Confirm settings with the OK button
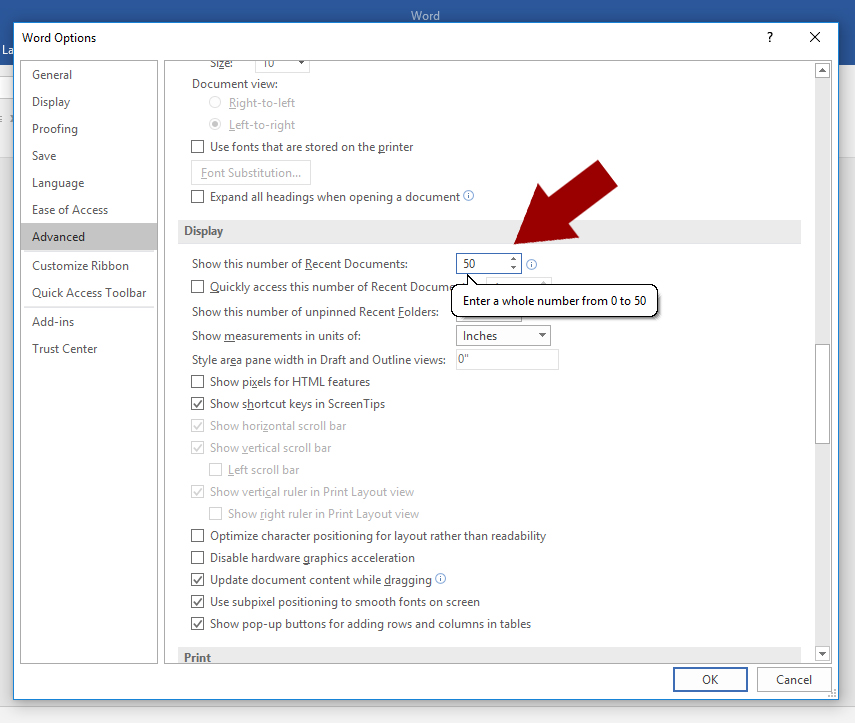Image resolution: width=855 pixels, height=723 pixels. [710, 679]
